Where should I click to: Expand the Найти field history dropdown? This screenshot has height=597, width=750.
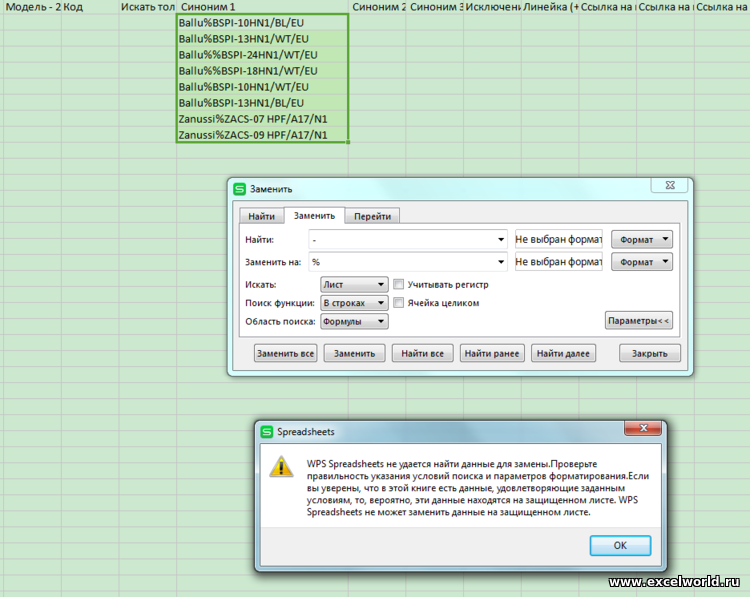pyautogui.click(x=501, y=240)
